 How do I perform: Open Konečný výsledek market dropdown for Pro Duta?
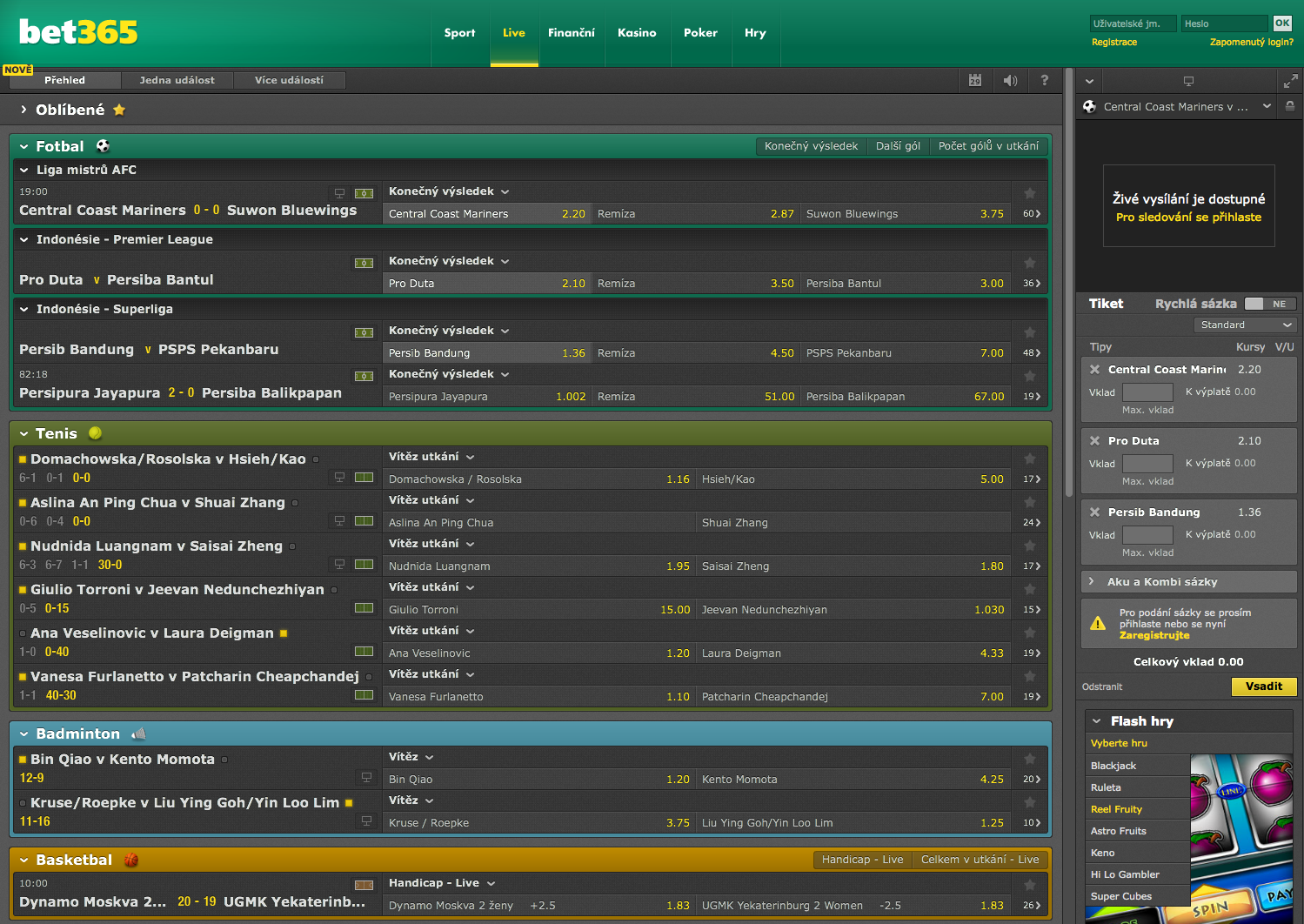tap(449, 261)
